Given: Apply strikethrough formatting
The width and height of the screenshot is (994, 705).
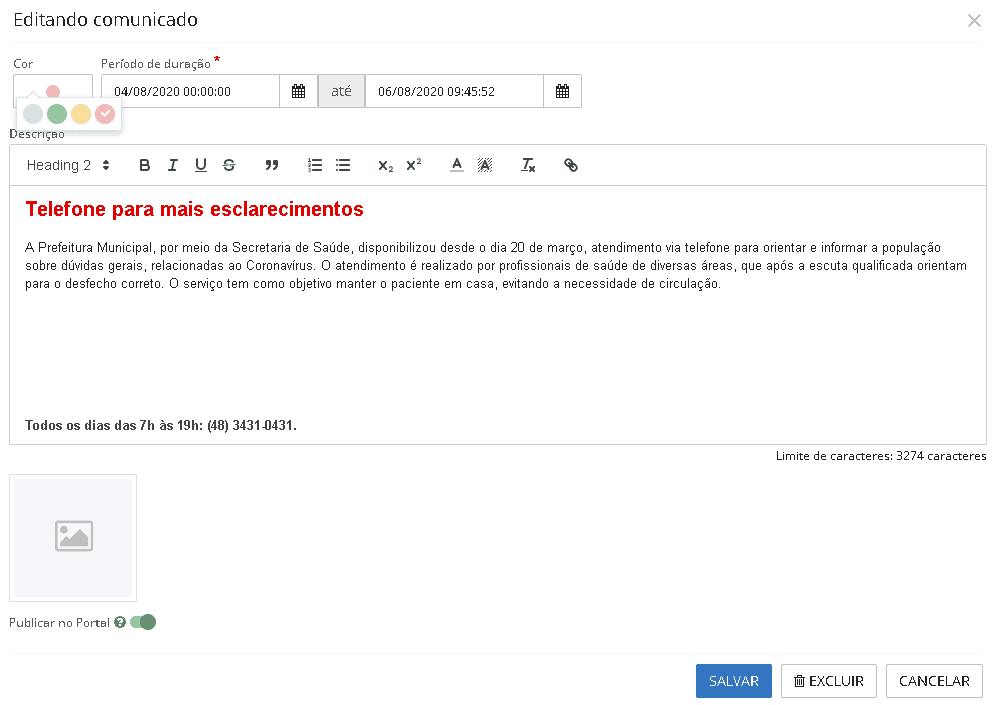Looking at the screenshot, I should 229,165.
